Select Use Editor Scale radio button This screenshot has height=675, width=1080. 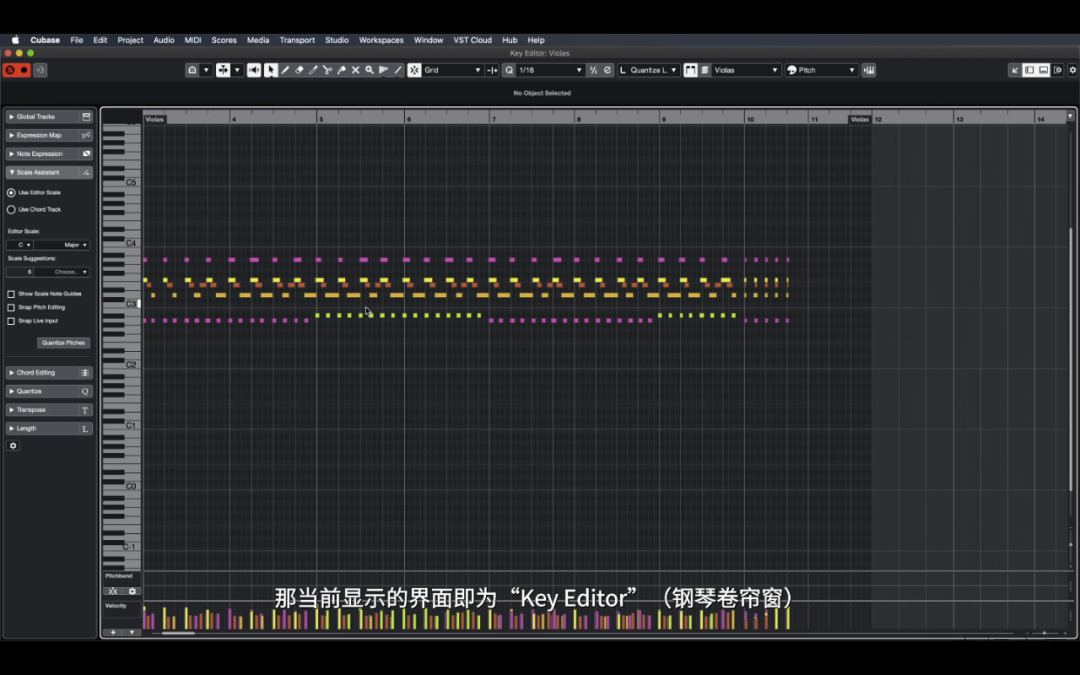coord(11,193)
